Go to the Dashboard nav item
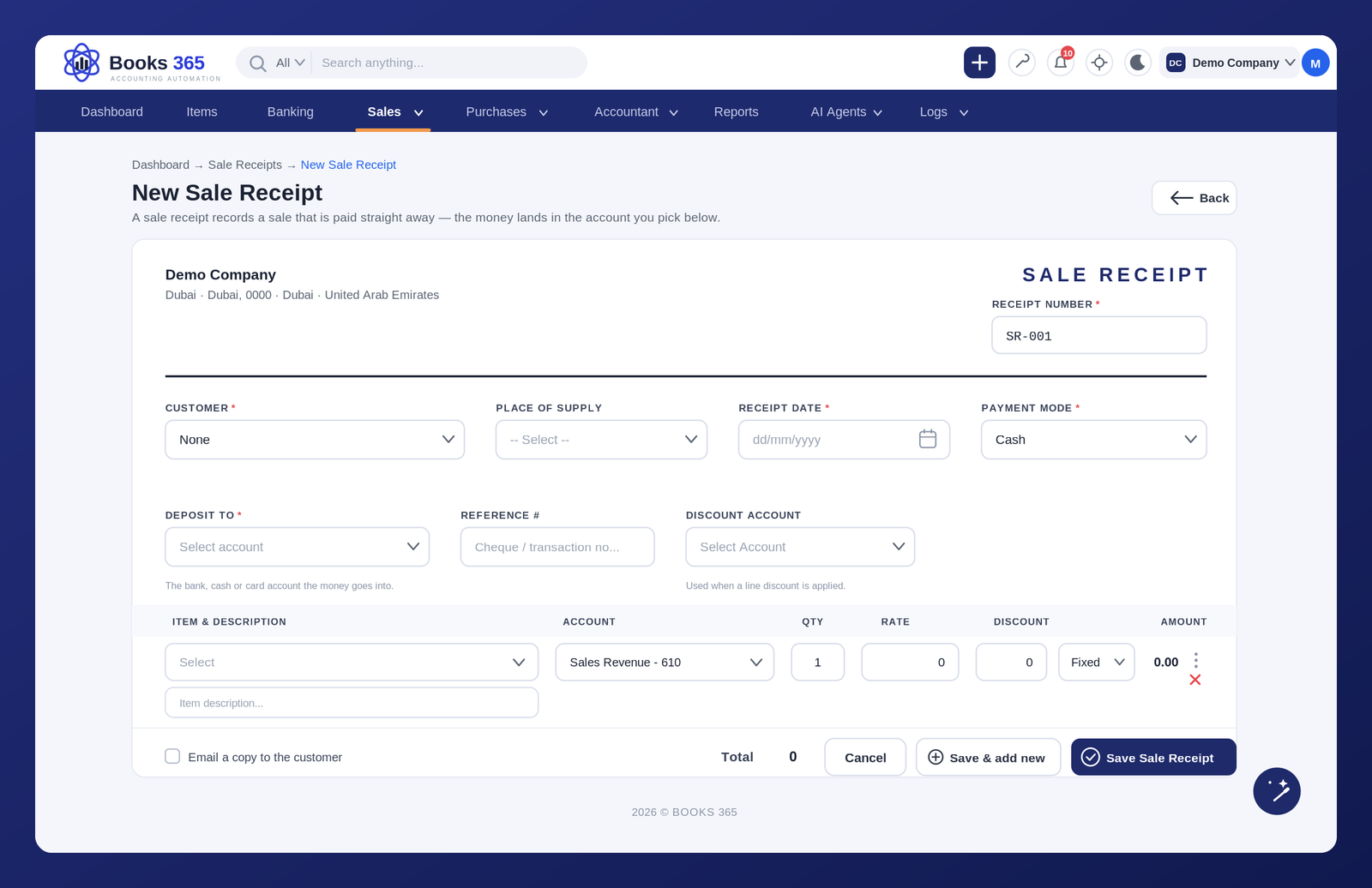 point(112,111)
